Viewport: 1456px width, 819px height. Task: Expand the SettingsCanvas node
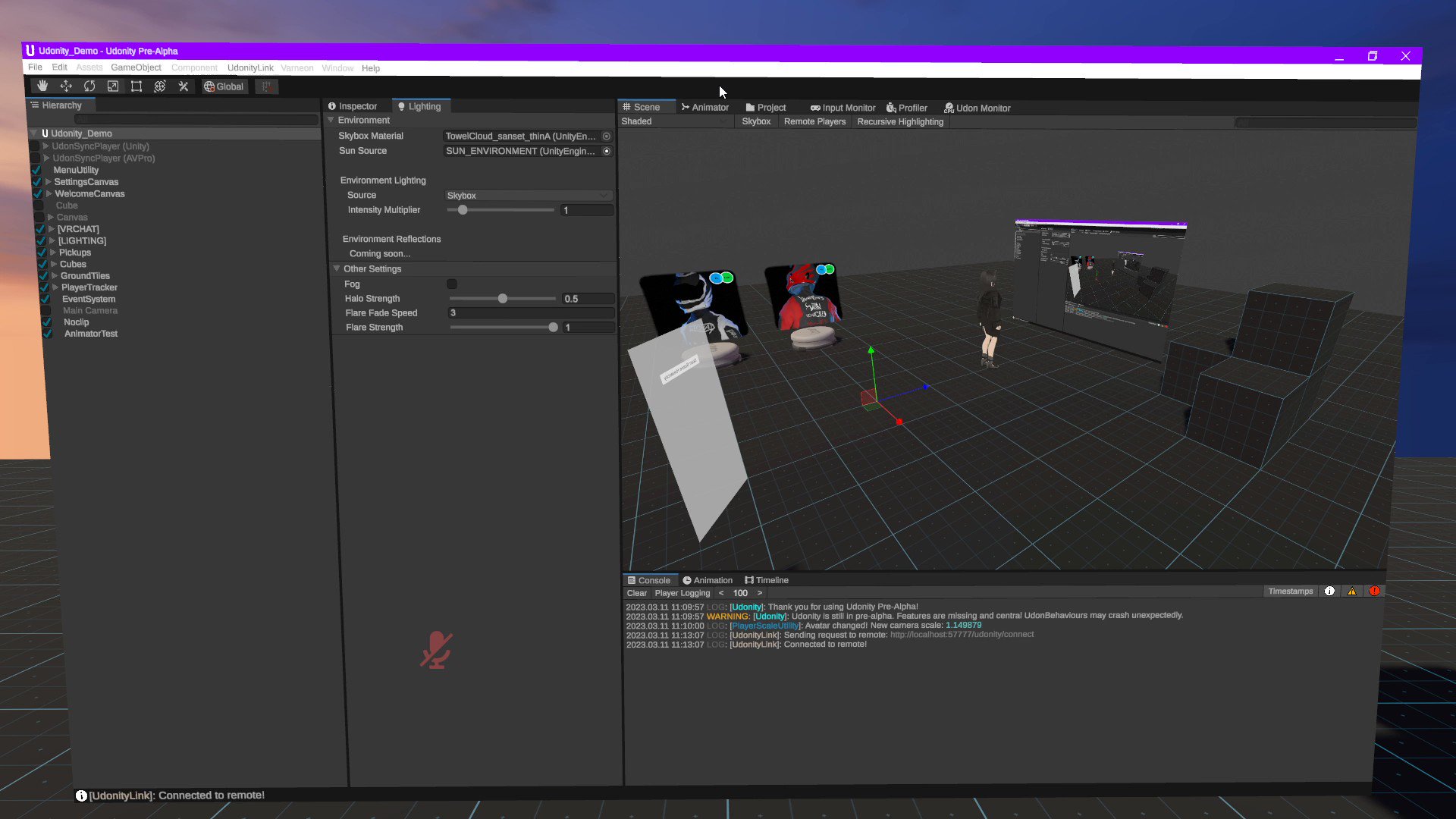pyautogui.click(x=49, y=182)
